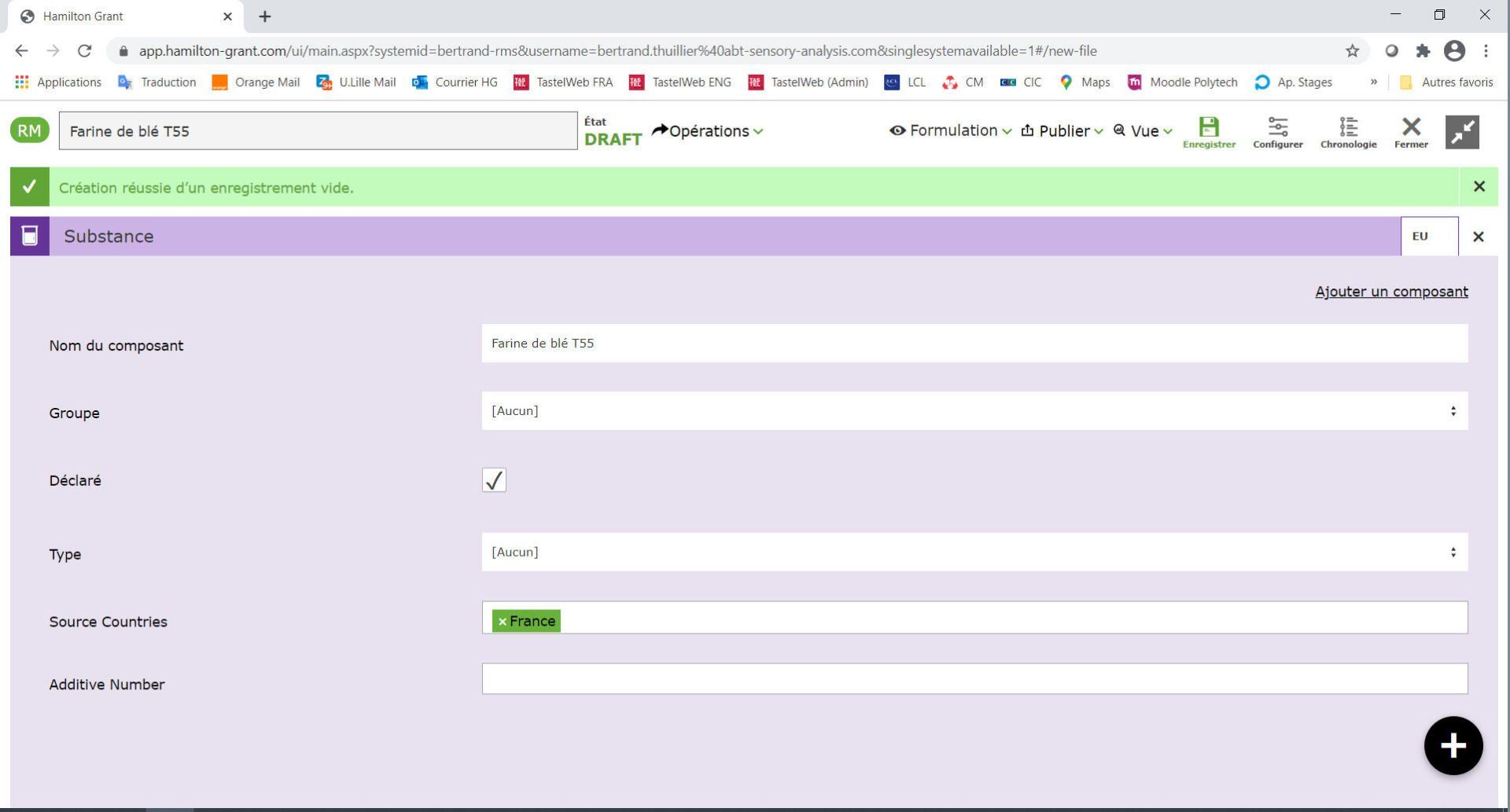This screenshot has width=1510, height=812.
Task: Click the Substance panel flask icon
Action: click(30, 236)
